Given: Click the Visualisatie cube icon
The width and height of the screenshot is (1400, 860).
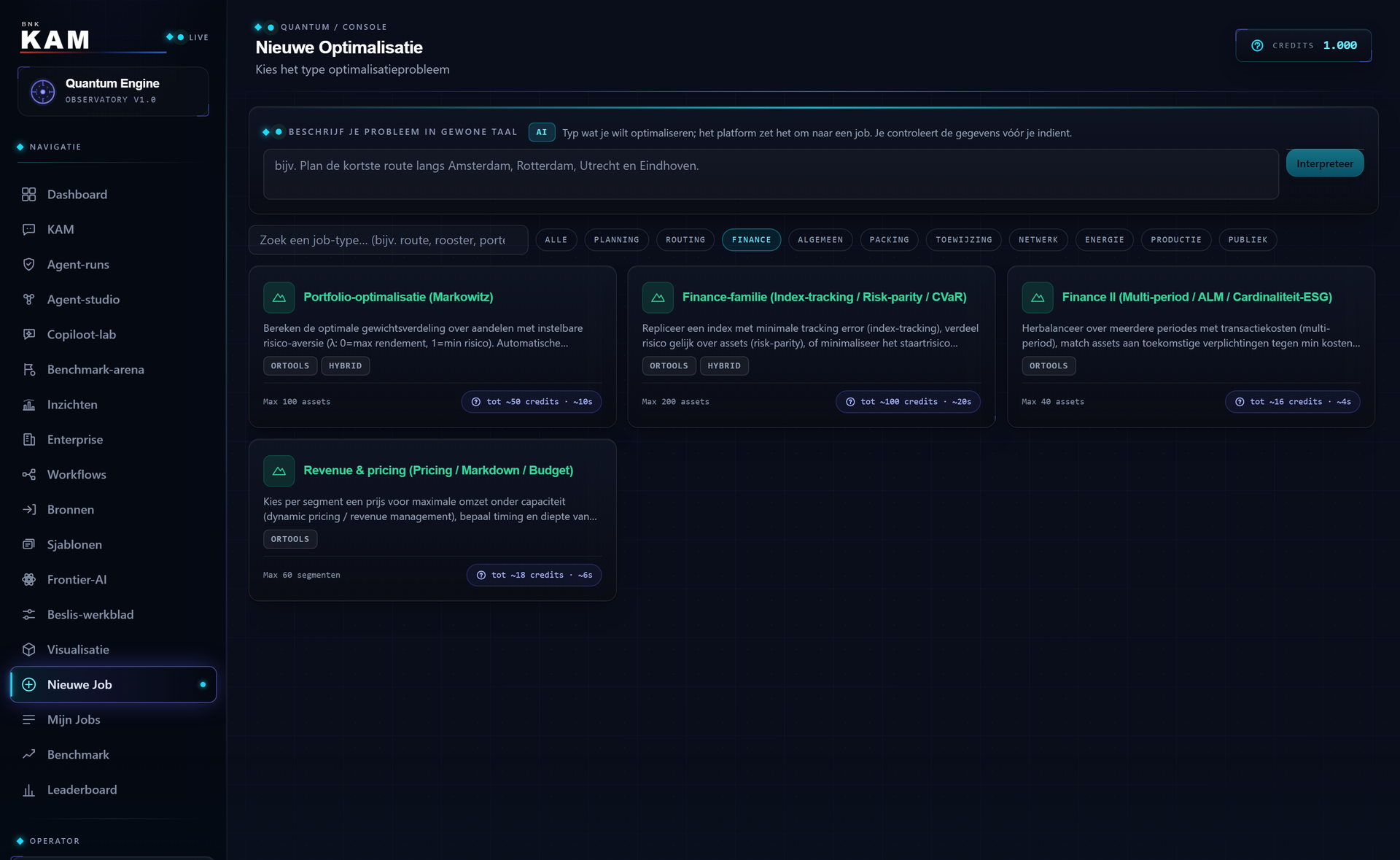Looking at the screenshot, I should pos(28,649).
